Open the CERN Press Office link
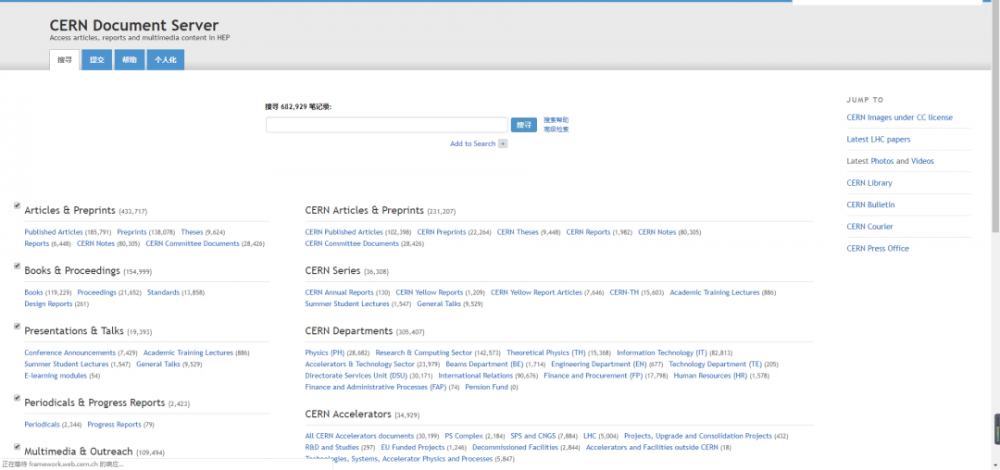The image size is (1000, 470). 878,249
